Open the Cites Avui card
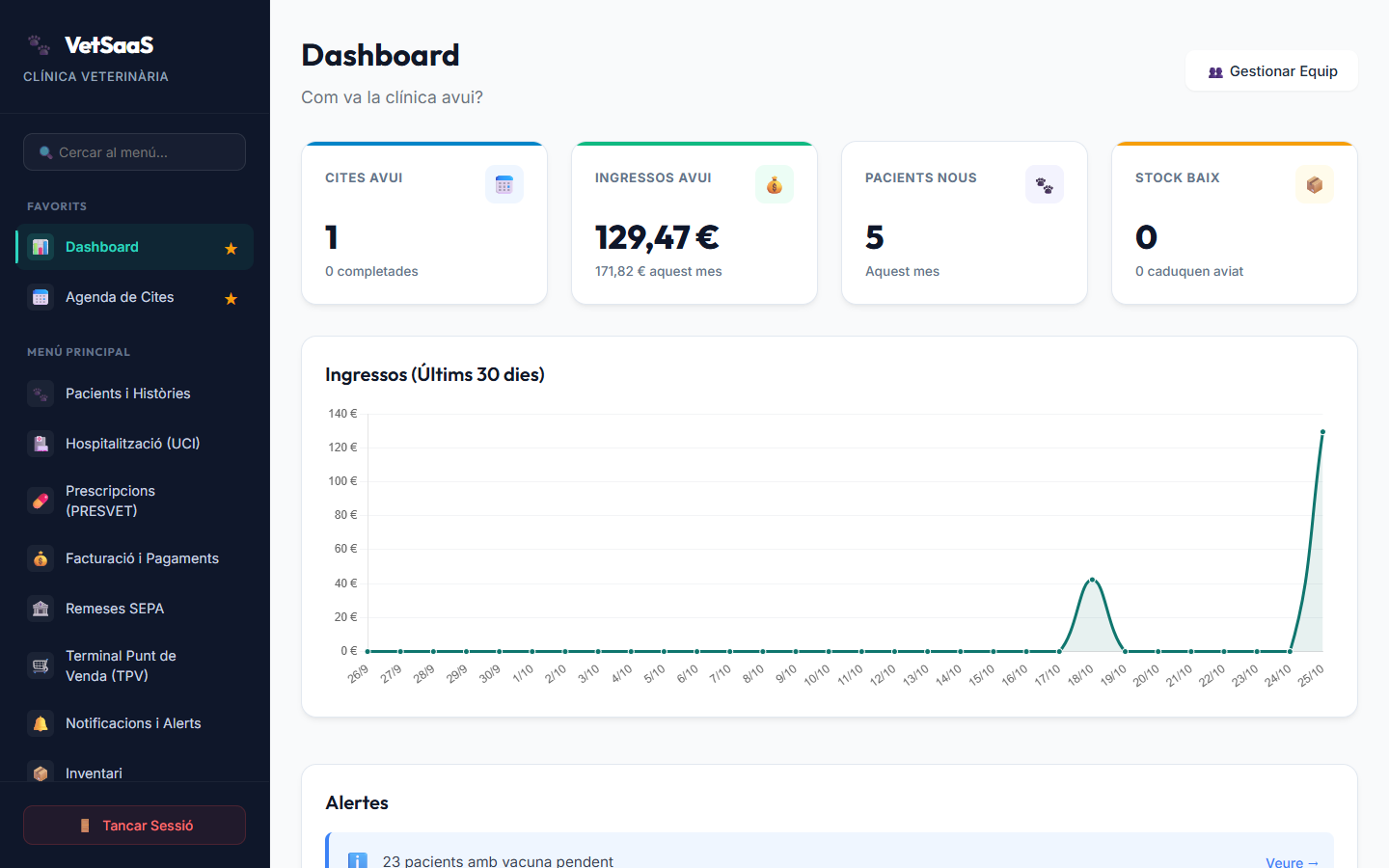 coord(424,223)
